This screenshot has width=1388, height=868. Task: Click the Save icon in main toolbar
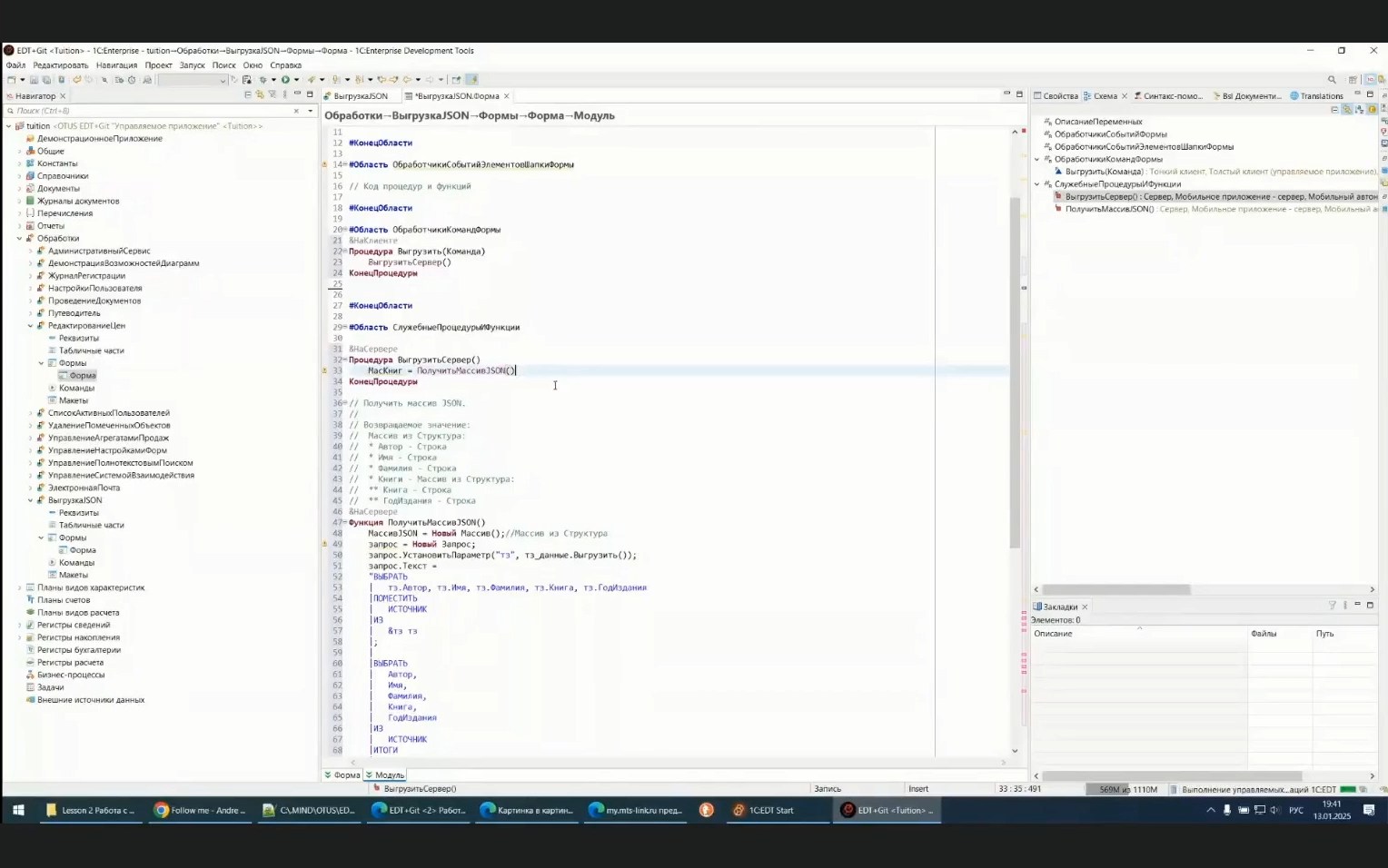coord(34,80)
